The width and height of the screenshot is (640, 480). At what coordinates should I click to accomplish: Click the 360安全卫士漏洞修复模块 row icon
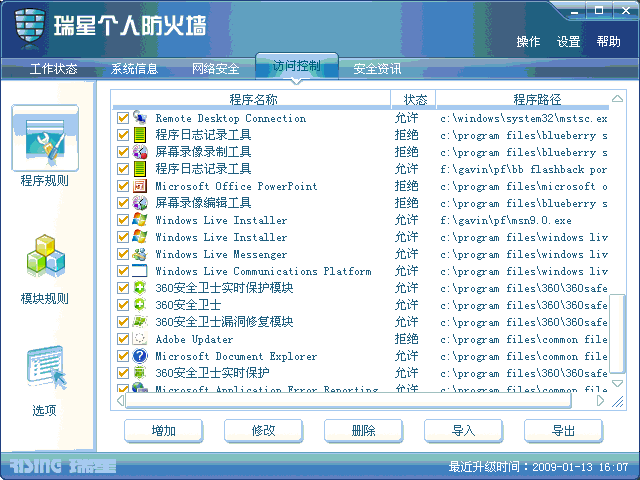tap(140, 322)
